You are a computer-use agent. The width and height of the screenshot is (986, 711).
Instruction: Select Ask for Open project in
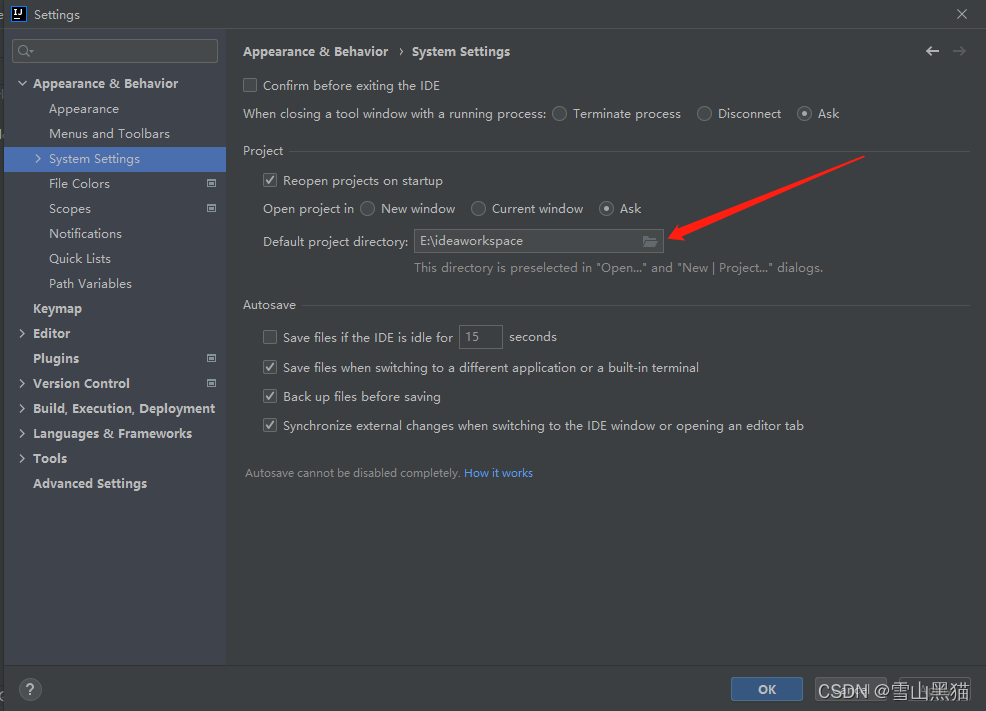[606, 209]
